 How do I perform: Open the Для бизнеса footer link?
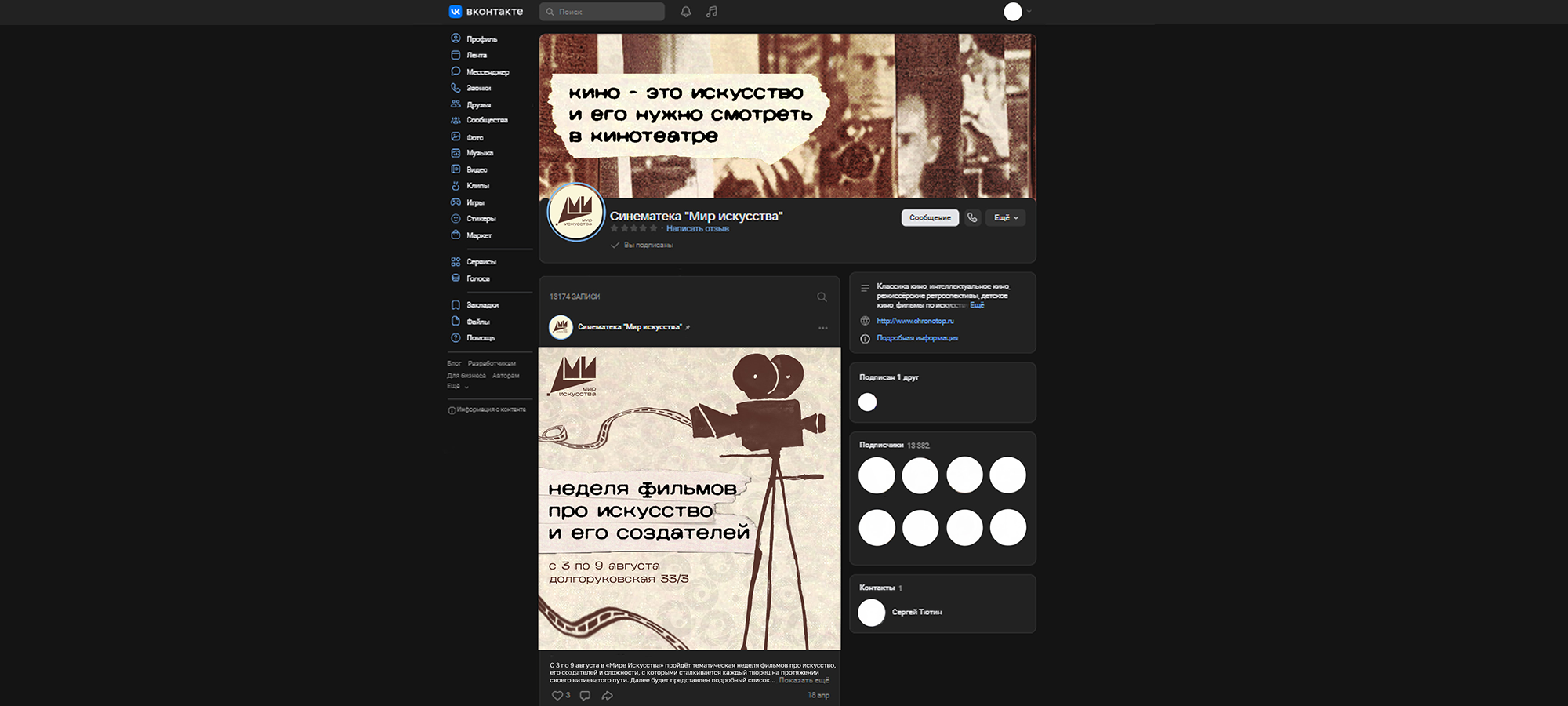[x=466, y=376]
